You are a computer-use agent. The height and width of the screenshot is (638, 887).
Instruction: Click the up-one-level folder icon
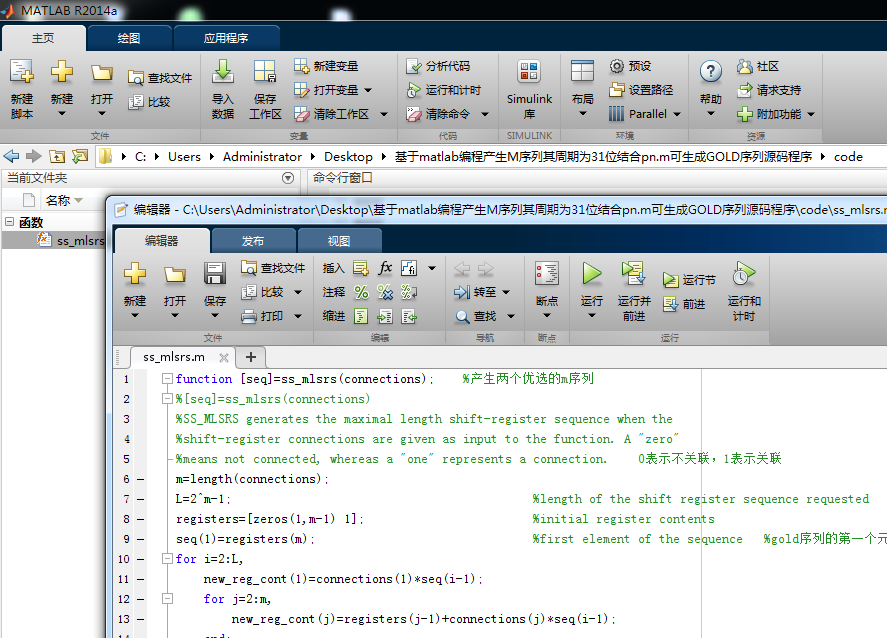tap(57, 157)
